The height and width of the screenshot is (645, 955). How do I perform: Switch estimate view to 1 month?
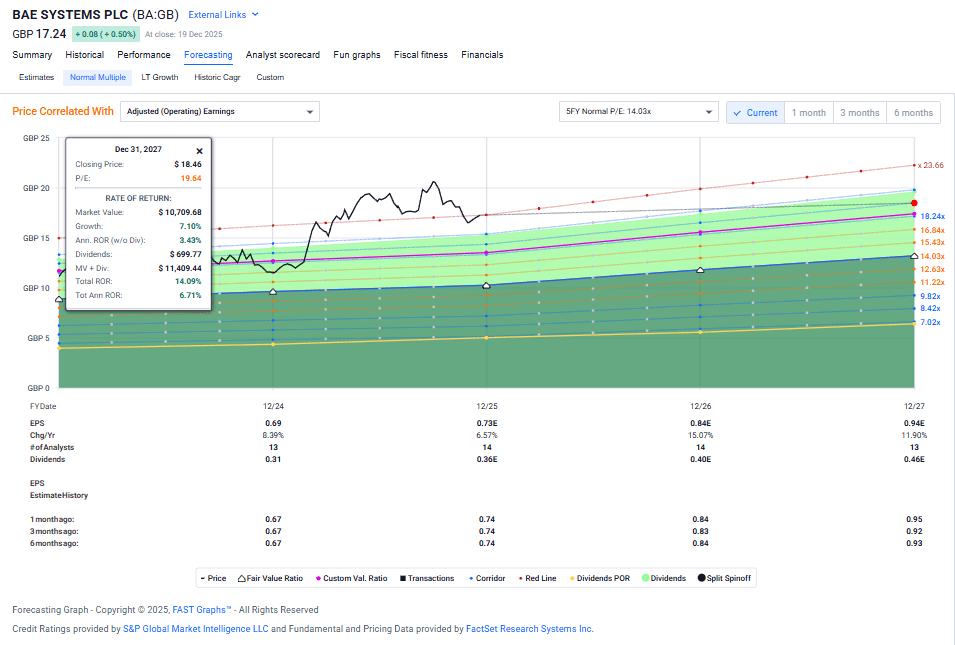click(x=809, y=113)
